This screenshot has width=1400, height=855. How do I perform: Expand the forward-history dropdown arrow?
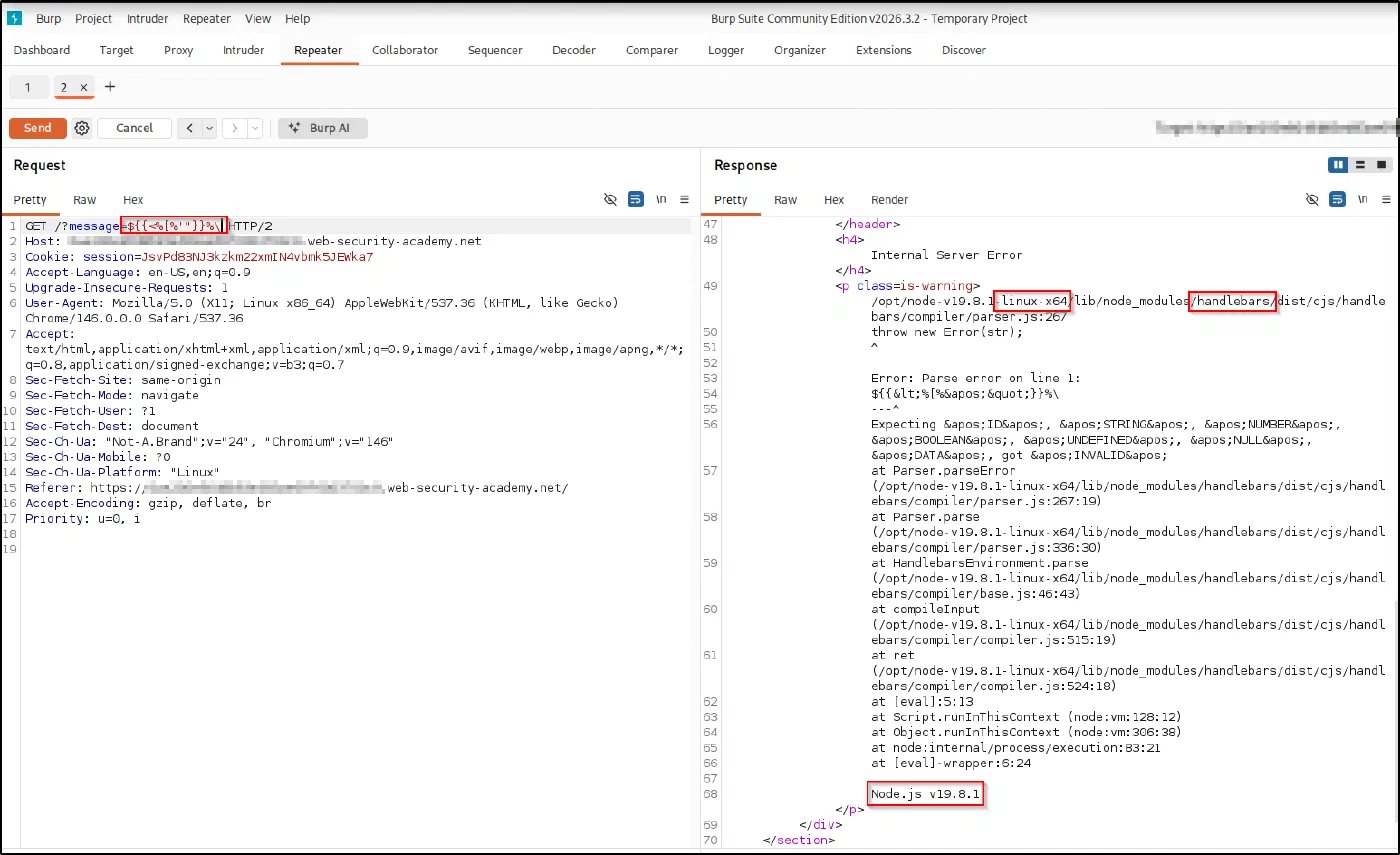click(x=255, y=128)
